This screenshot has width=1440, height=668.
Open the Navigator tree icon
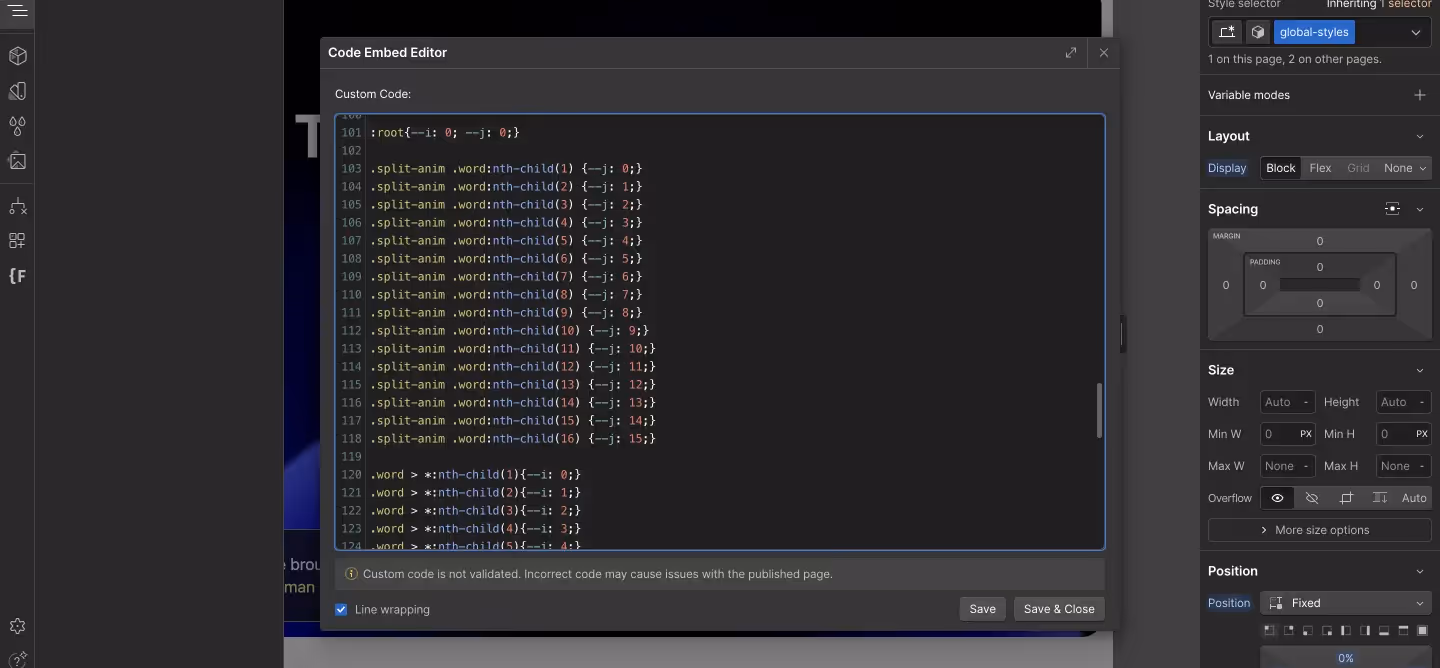coord(16,206)
